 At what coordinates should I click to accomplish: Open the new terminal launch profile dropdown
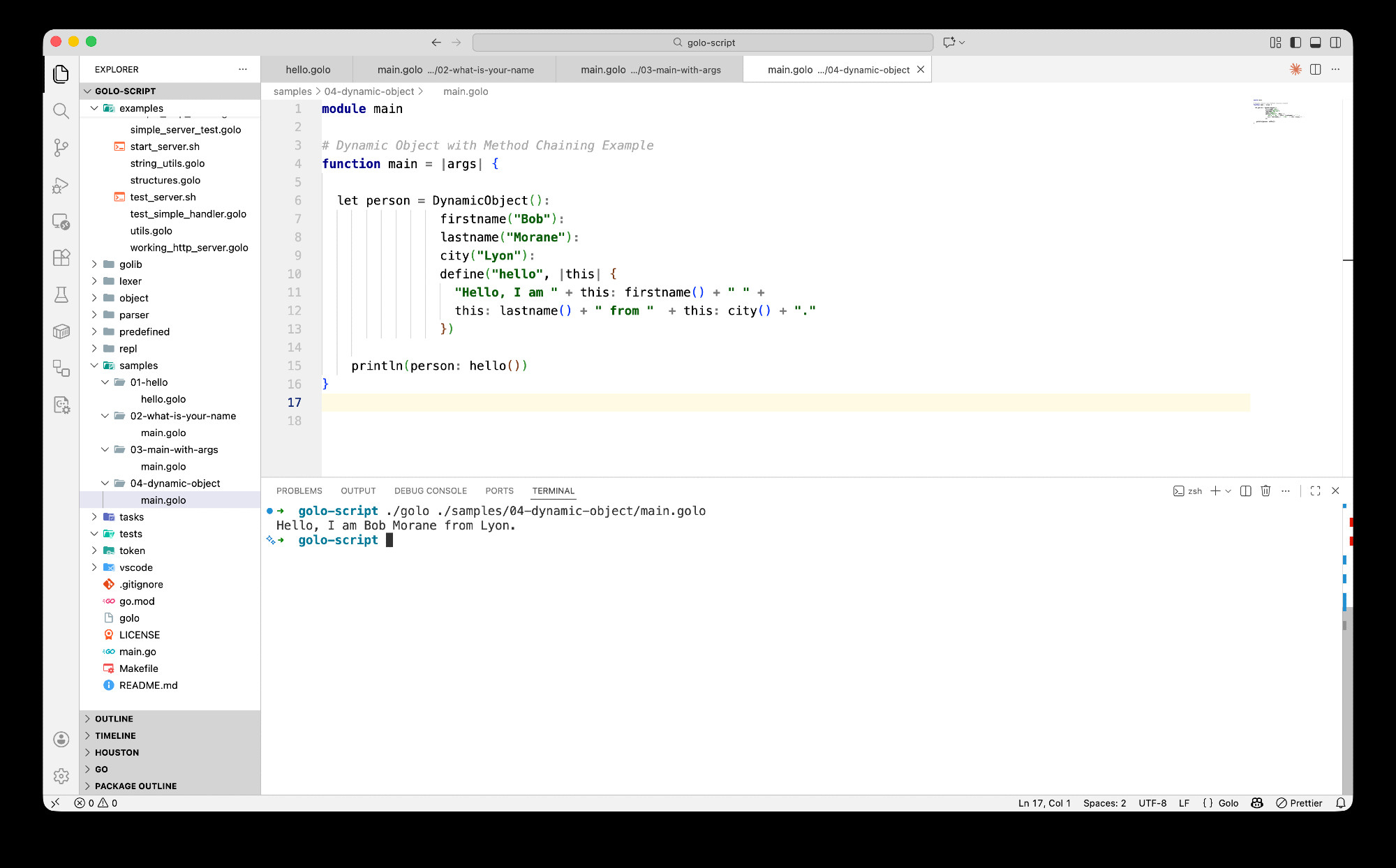(1228, 491)
